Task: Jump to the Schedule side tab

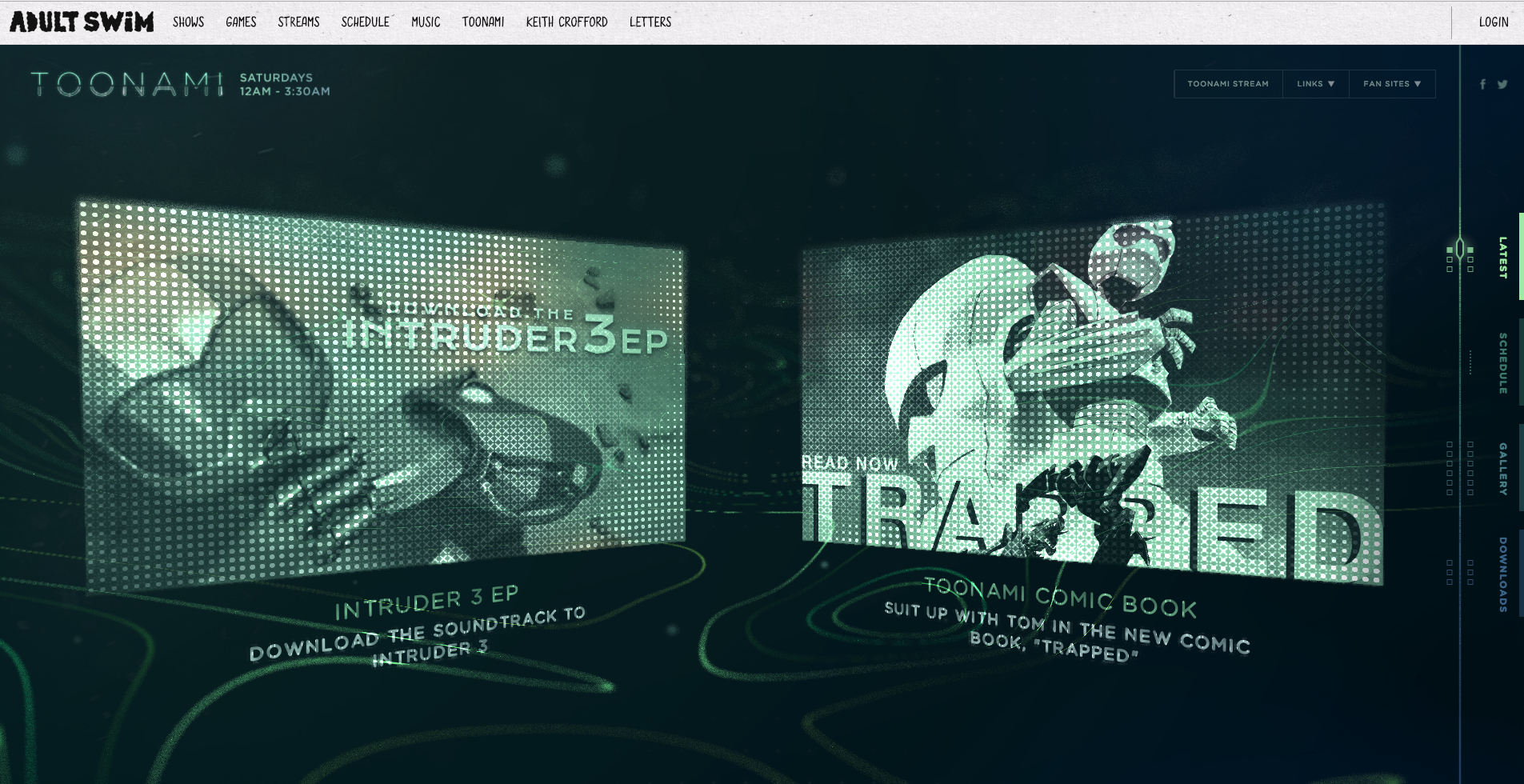Action: (x=1503, y=363)
